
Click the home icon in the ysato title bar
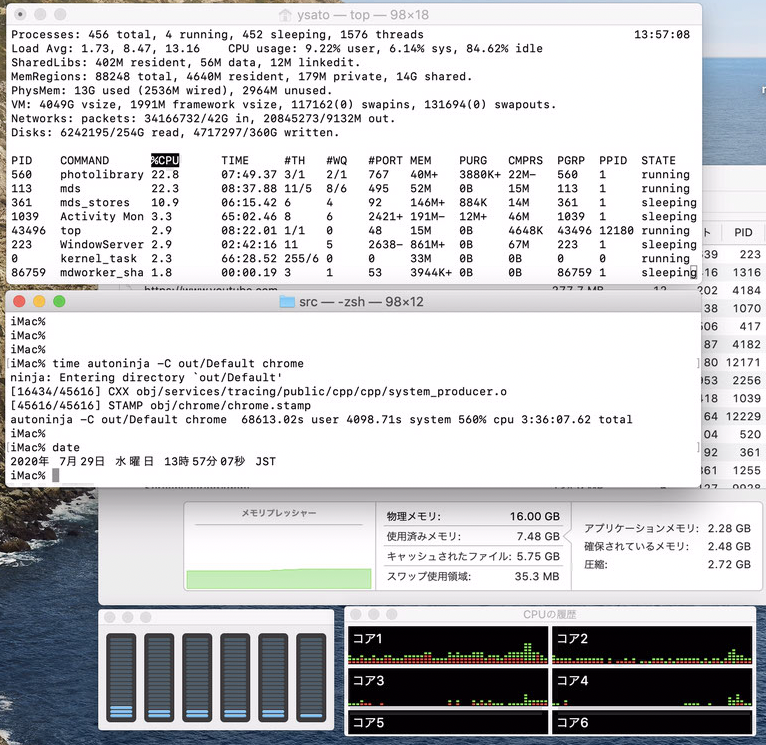pos(285,15)
